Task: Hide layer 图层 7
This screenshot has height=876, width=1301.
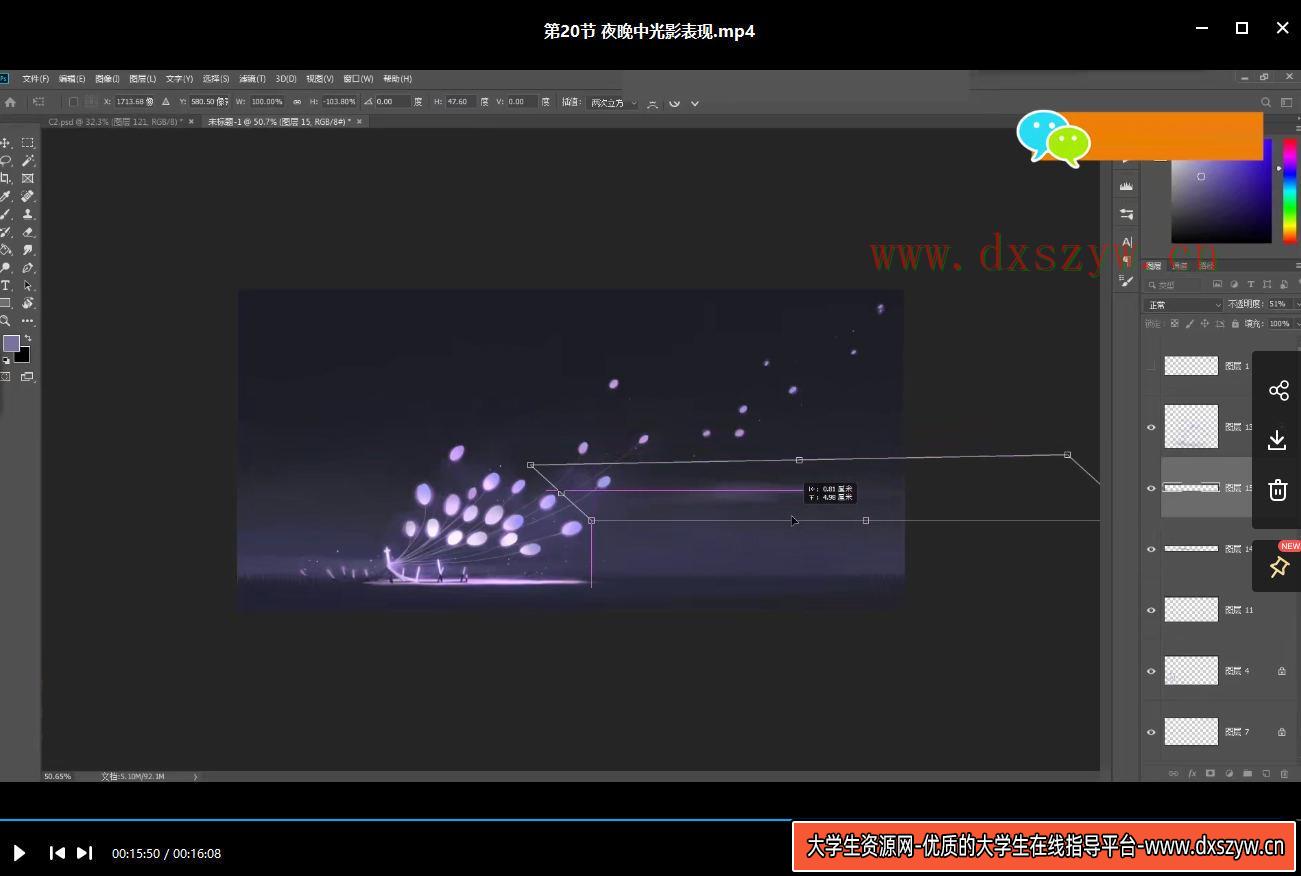Action: click(x=1151, y=732)
